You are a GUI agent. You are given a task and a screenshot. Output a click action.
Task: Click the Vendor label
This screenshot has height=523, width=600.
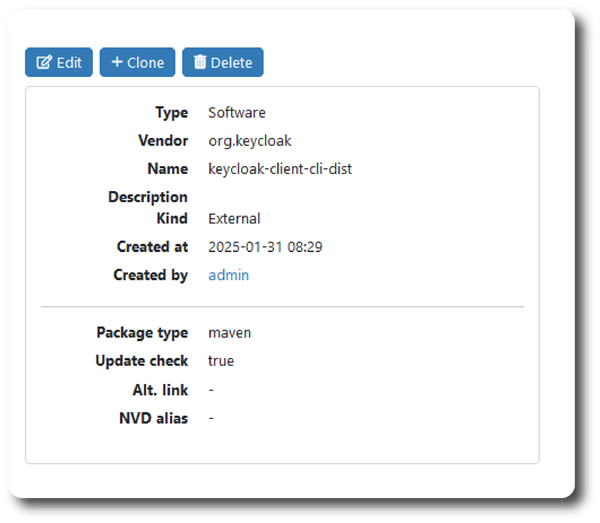[x=163, y=140]
